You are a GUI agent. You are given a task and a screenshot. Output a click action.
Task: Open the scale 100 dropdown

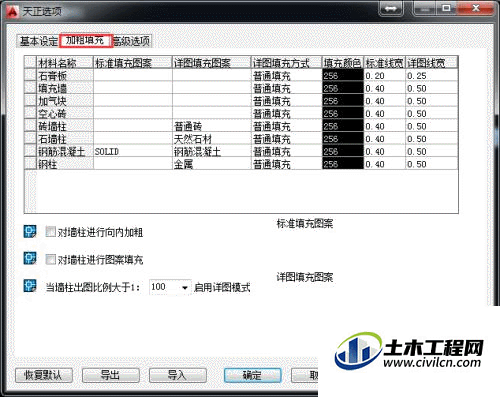pyautogui.click(x=185, y=287)
